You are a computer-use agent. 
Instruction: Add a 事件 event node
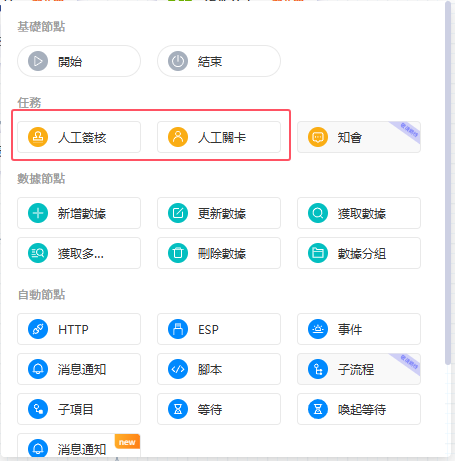point(359,329)
